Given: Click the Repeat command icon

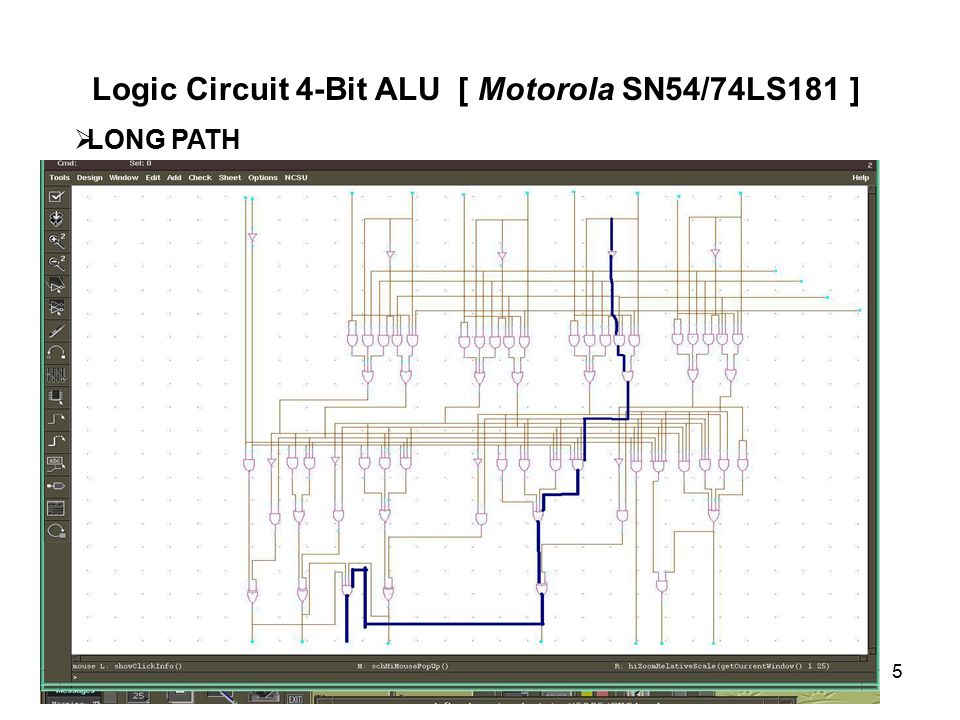Looking at the screenshot, I should [x=56, y=531].
